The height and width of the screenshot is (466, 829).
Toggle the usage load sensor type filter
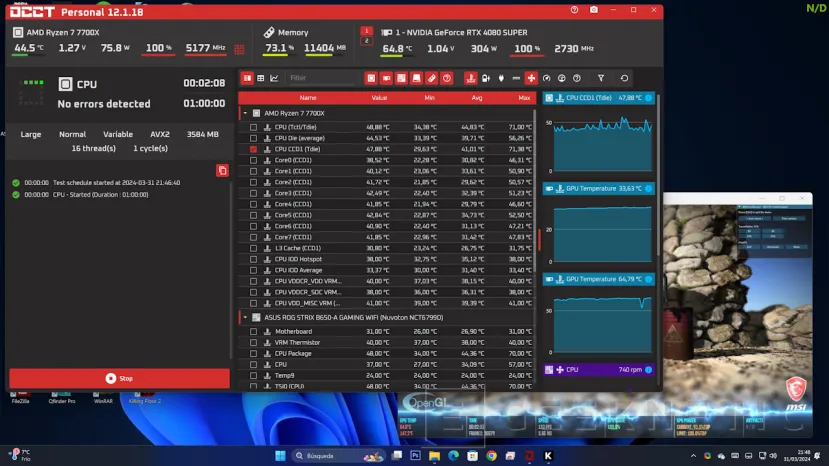click(561, 78)
